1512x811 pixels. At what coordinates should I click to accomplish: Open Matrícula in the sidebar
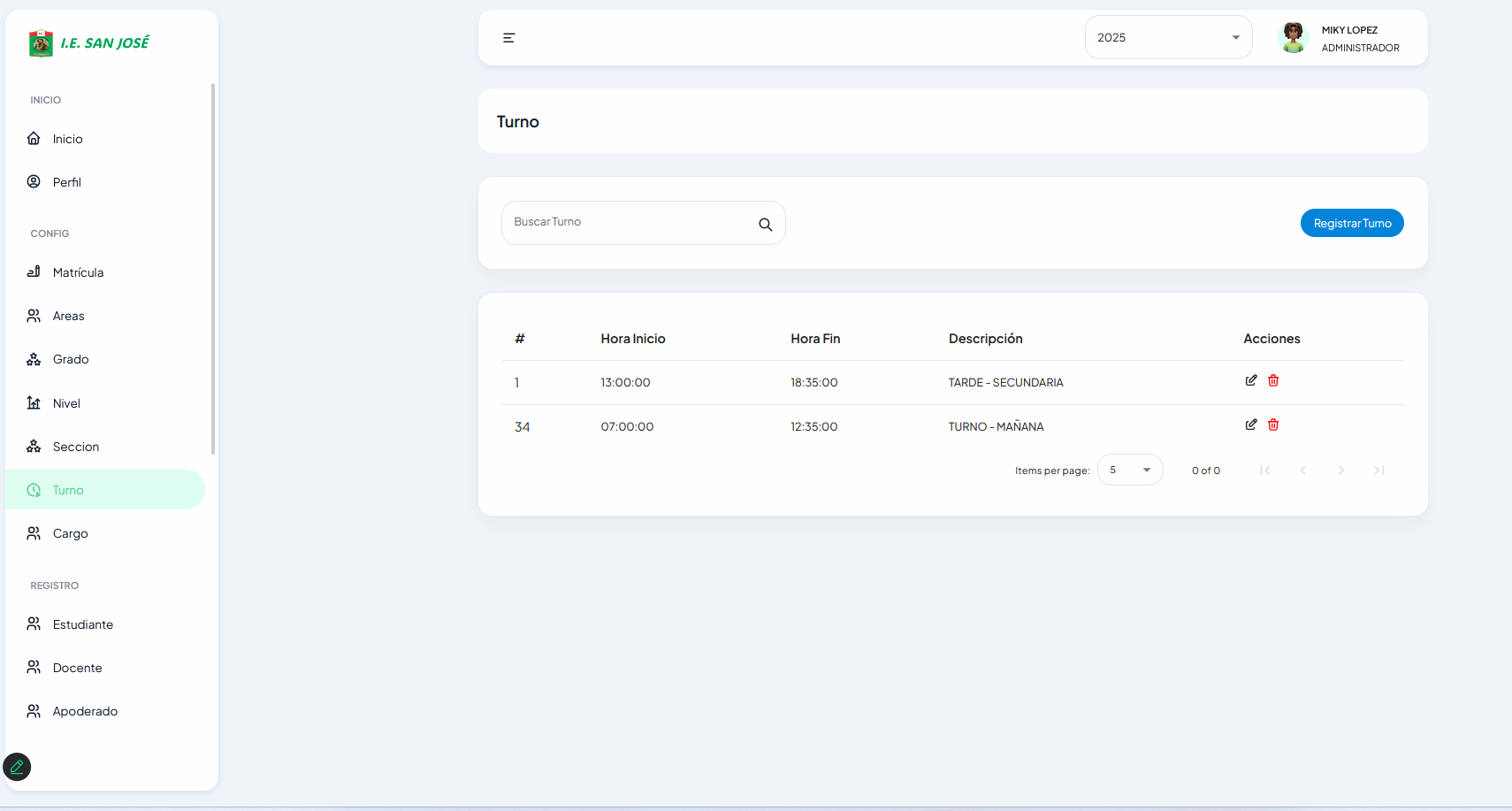point(78,272)
